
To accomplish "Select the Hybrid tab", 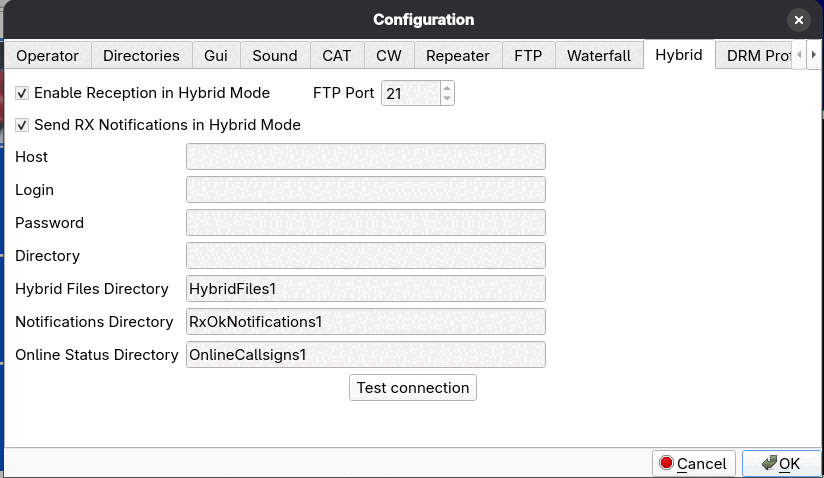I will [679, 55].
